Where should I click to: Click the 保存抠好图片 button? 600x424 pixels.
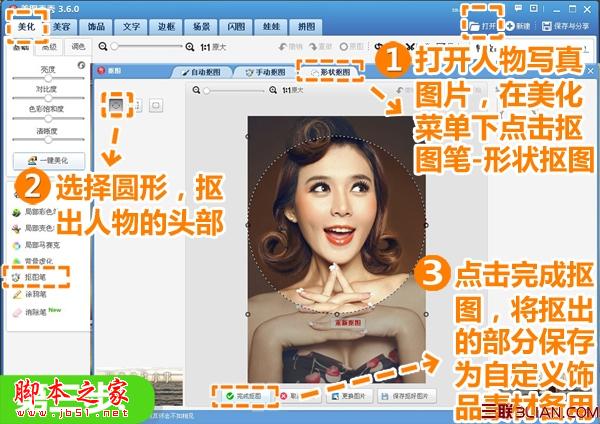(x=406, y=396)
